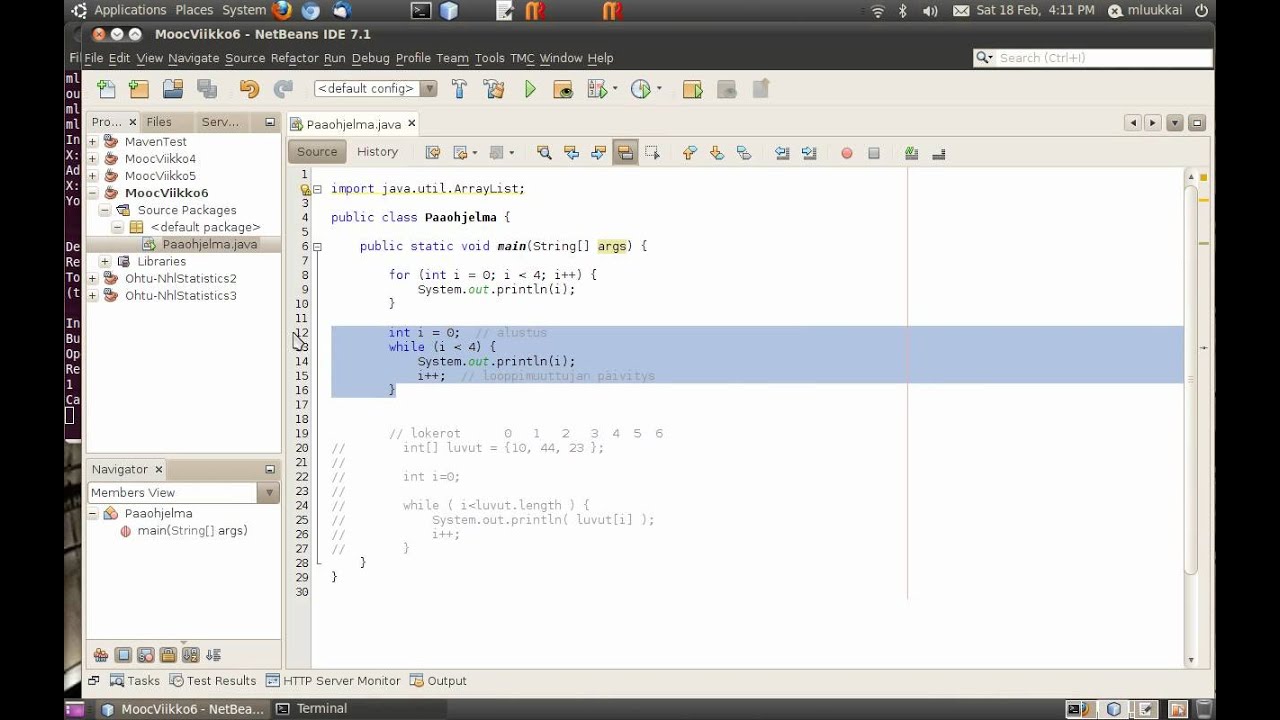
Task: Expand the Libraries node
Action: click(105, 261)
